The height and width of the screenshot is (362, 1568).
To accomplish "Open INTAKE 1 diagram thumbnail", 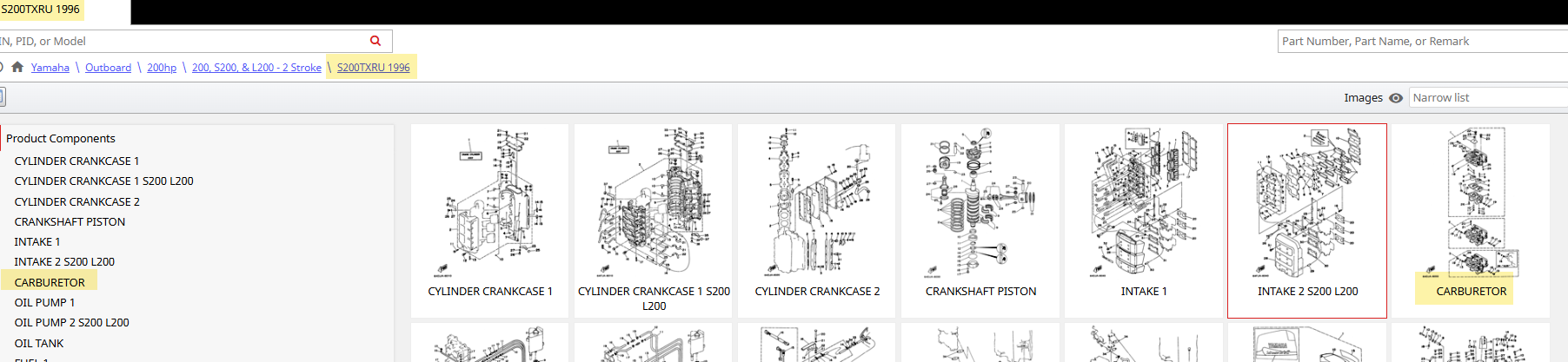I will pyautogui.click(x=1144, y=220).
